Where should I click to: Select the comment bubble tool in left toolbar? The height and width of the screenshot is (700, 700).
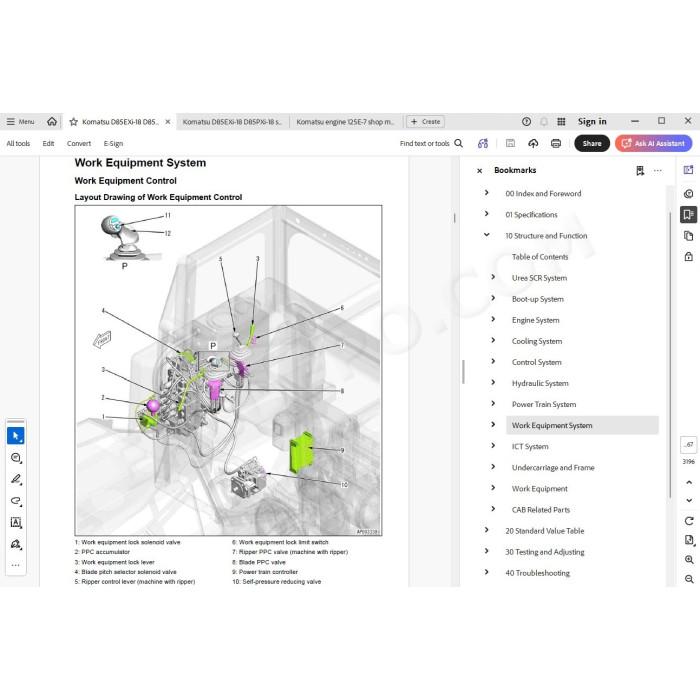16,458
